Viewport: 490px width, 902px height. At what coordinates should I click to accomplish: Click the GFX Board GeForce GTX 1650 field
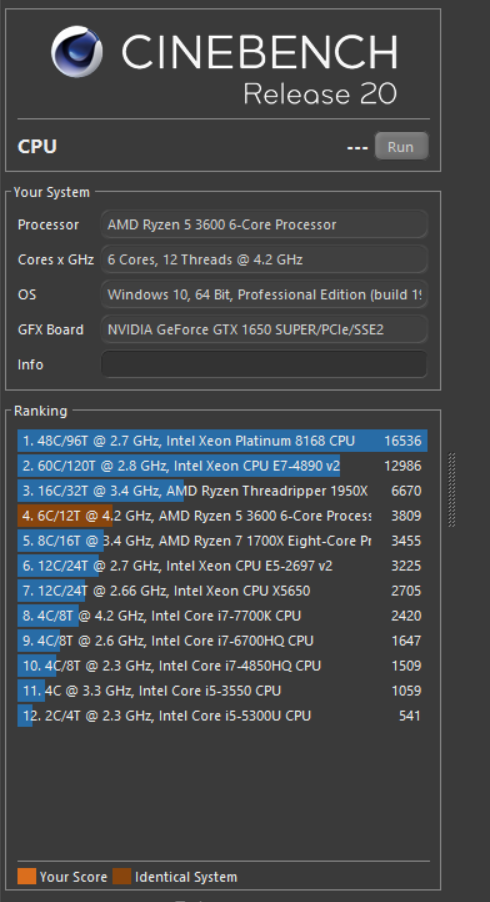coord(264,329)
